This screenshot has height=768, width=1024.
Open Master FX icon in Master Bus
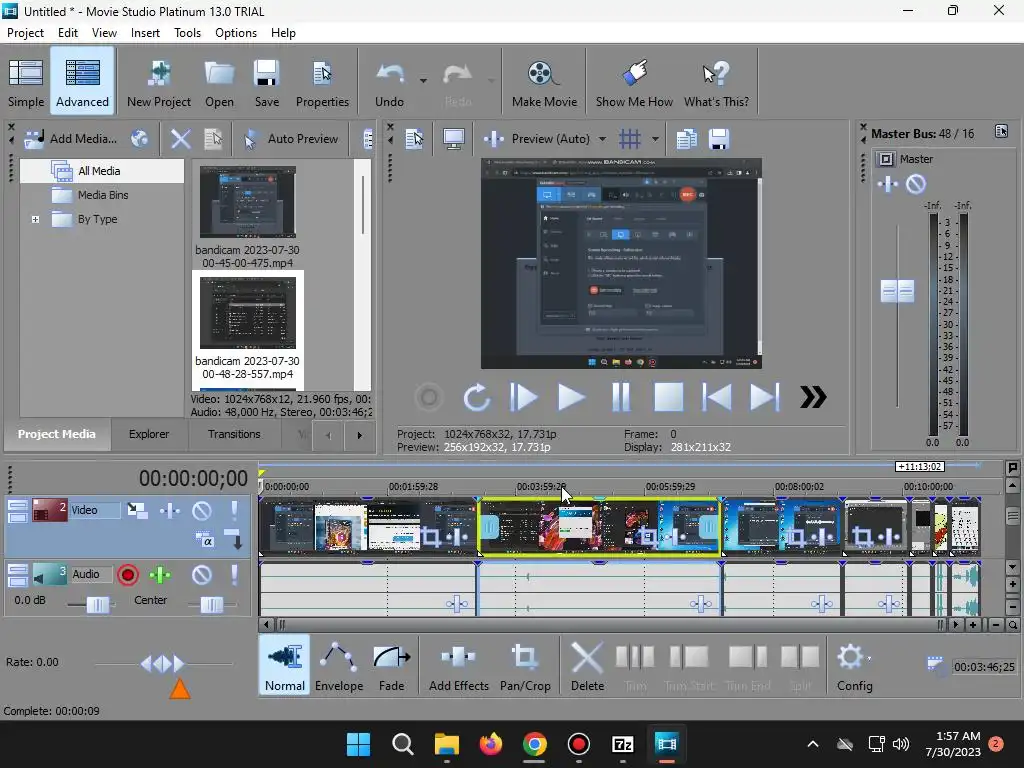point(888,184)
